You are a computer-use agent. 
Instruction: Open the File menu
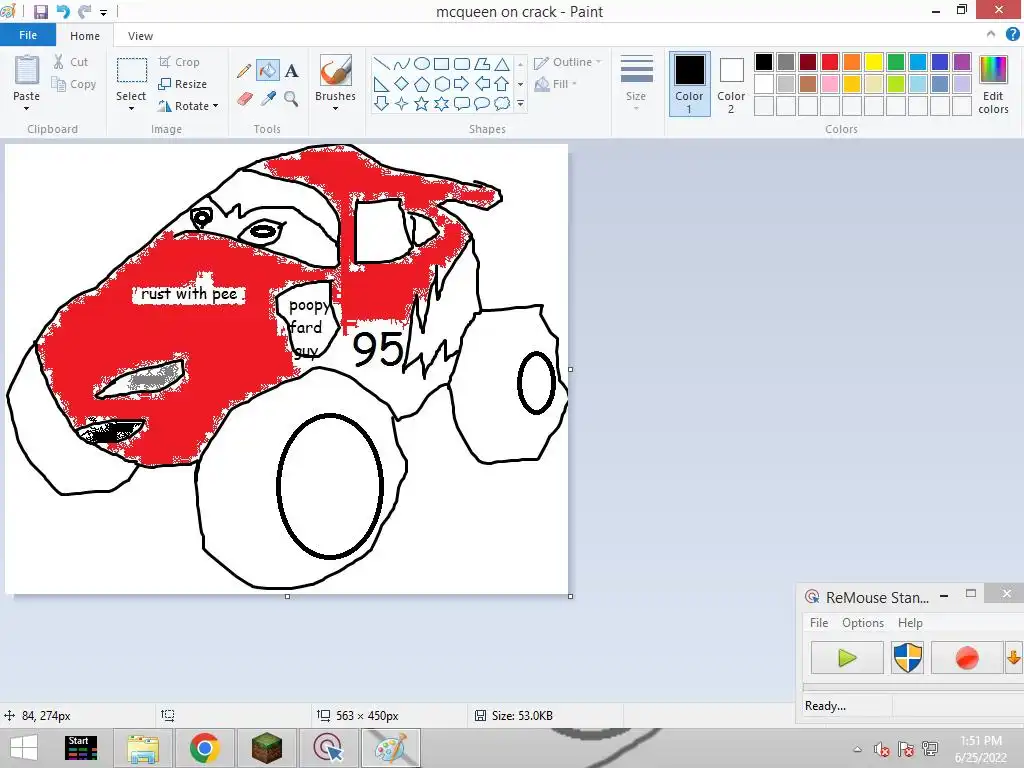click(x=28, y=35)
